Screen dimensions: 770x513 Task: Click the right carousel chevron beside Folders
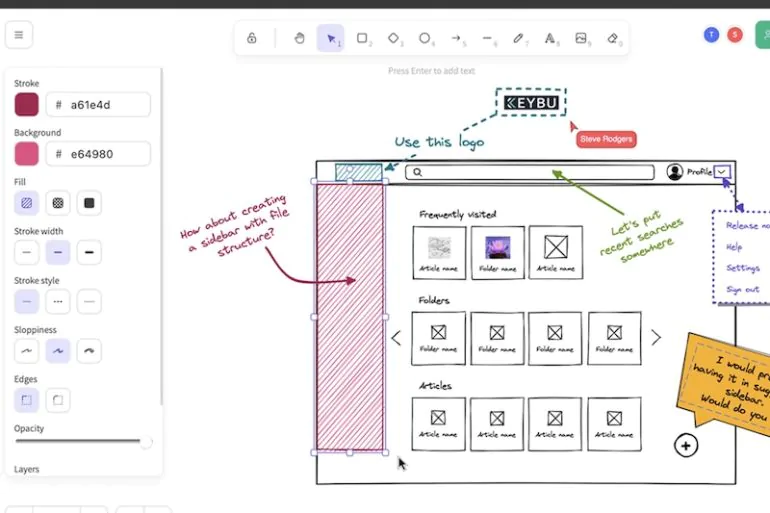point(656,337)
